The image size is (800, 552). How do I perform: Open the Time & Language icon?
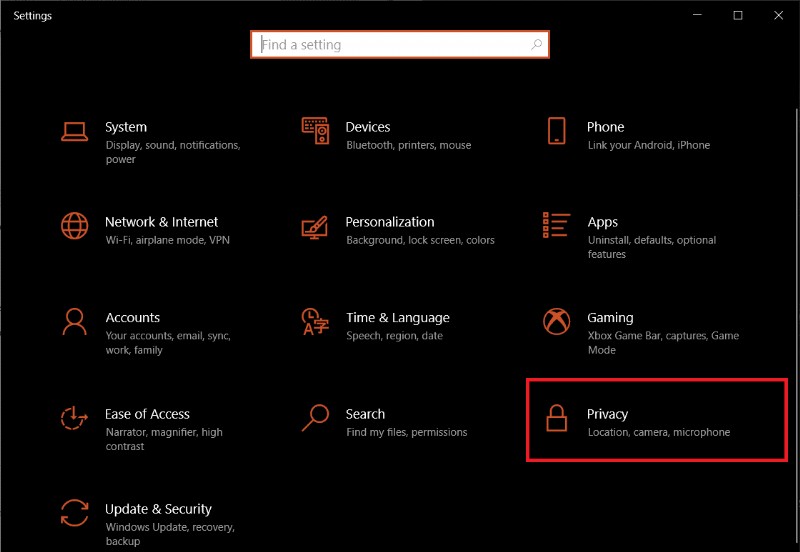click(x=315, y=321)
